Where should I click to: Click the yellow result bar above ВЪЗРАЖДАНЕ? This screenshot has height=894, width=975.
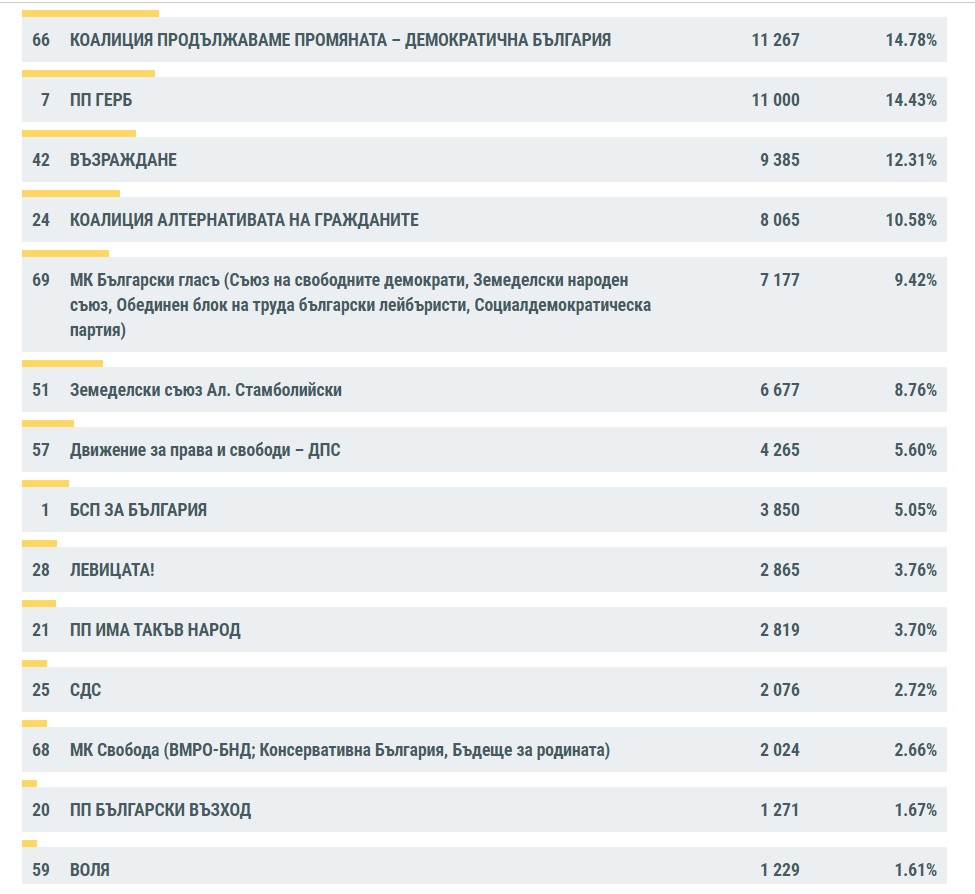tap(79, 134)
